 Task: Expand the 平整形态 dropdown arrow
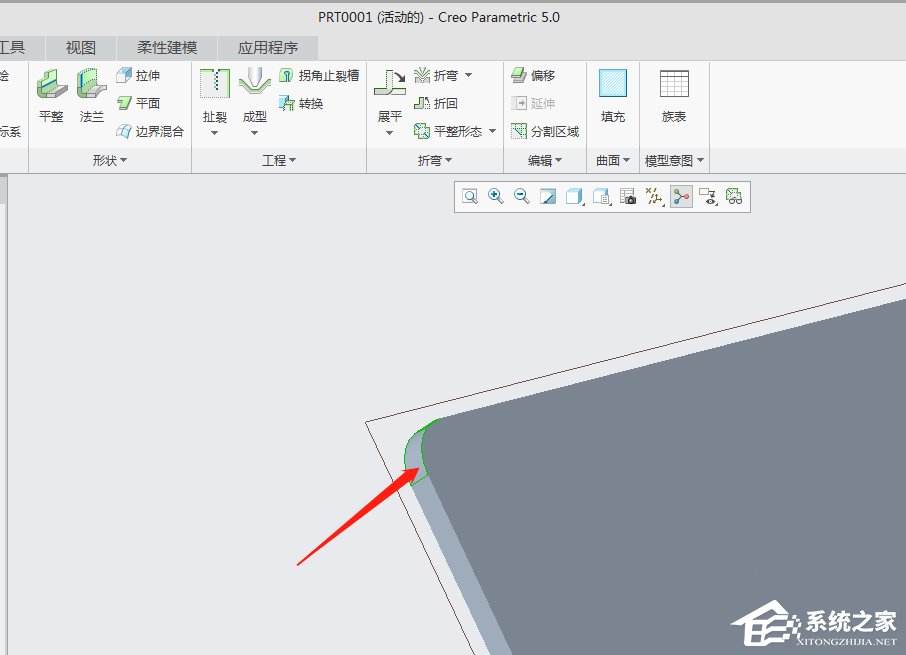(493, 131)
